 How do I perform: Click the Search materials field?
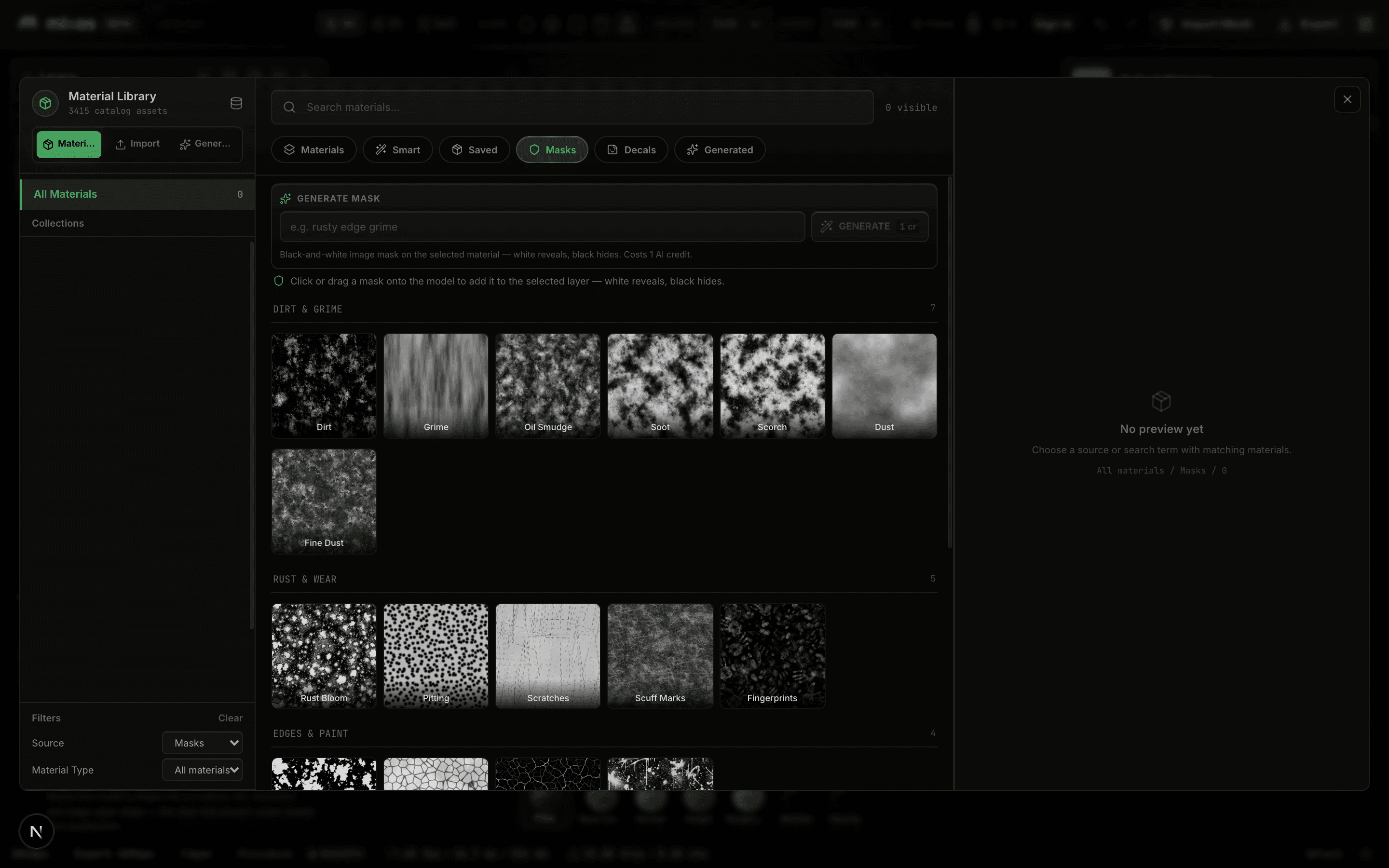[x=572, y=108]
